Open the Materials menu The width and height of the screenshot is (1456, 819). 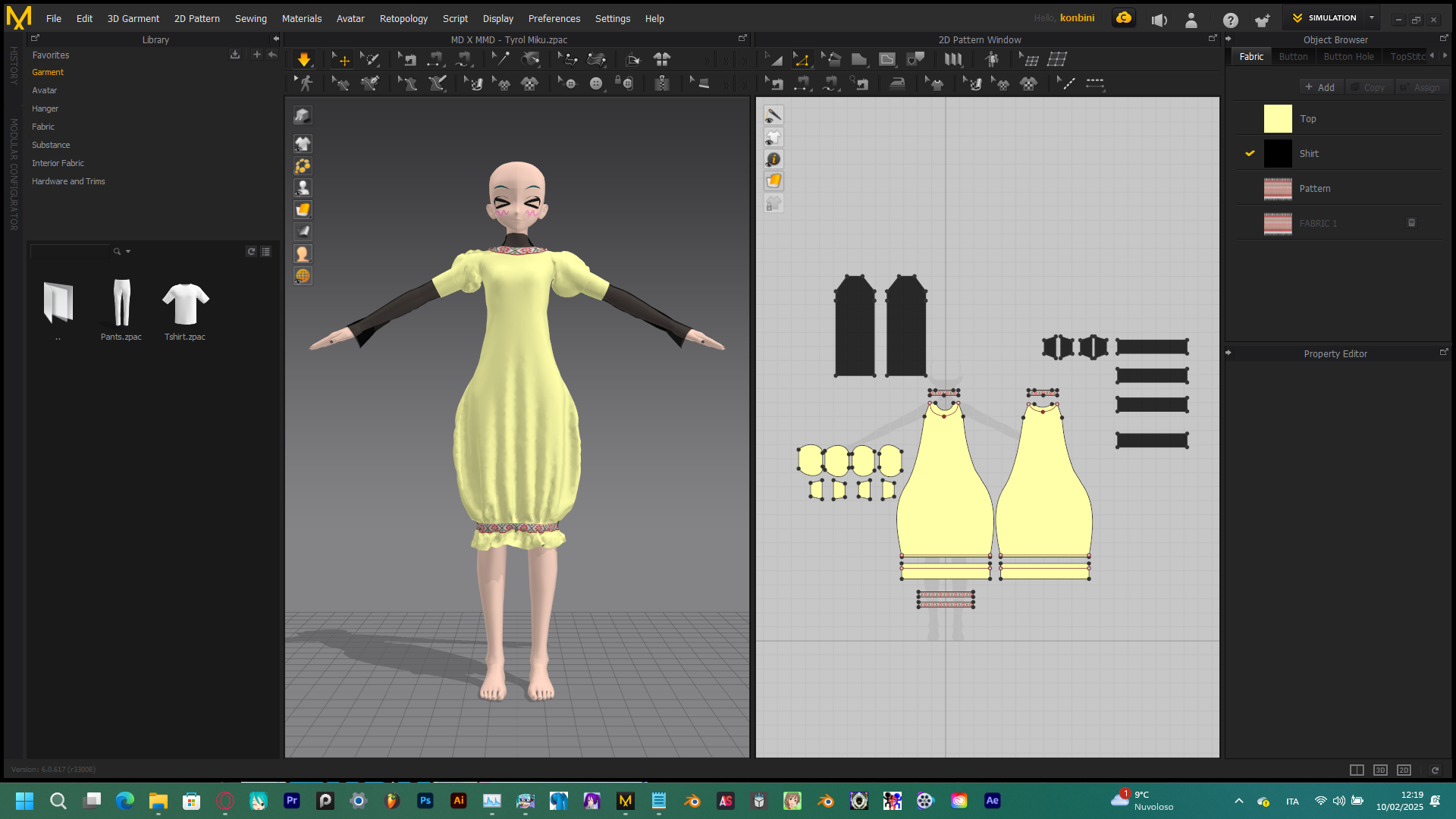click(302, 18)
